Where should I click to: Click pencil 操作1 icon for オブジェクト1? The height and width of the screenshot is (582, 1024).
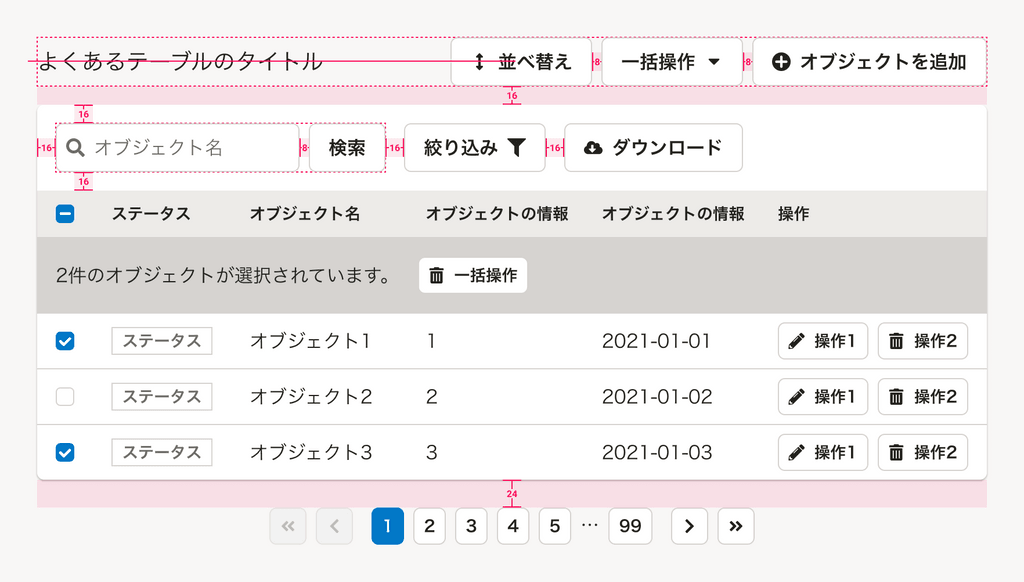[x=796, y=341]
